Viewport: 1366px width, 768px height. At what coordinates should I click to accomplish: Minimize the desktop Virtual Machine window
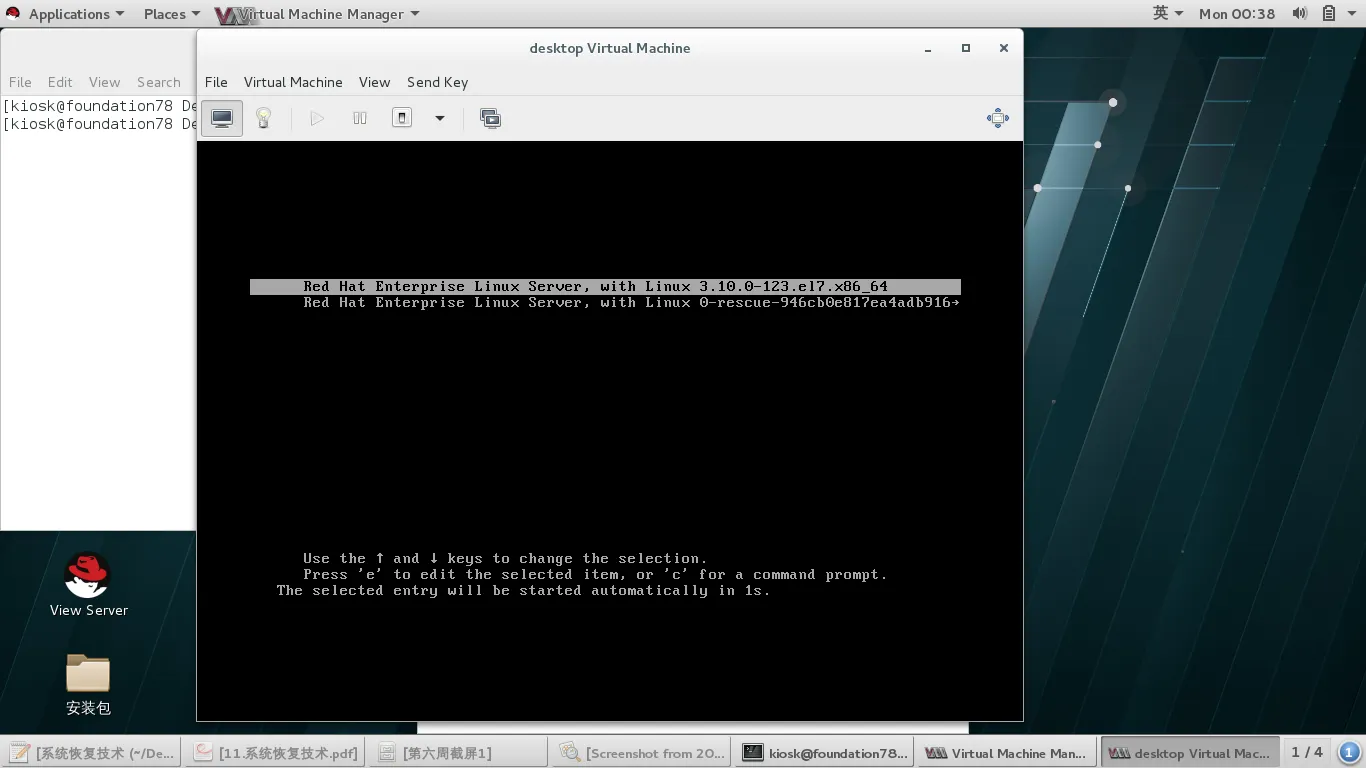[928, 48]
